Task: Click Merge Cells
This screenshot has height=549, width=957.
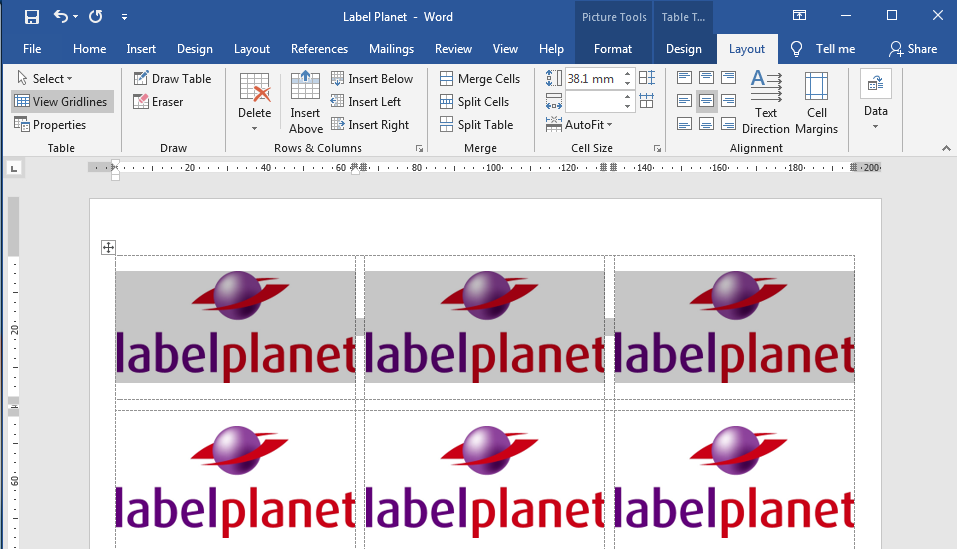Action: [x=480, y=79]
